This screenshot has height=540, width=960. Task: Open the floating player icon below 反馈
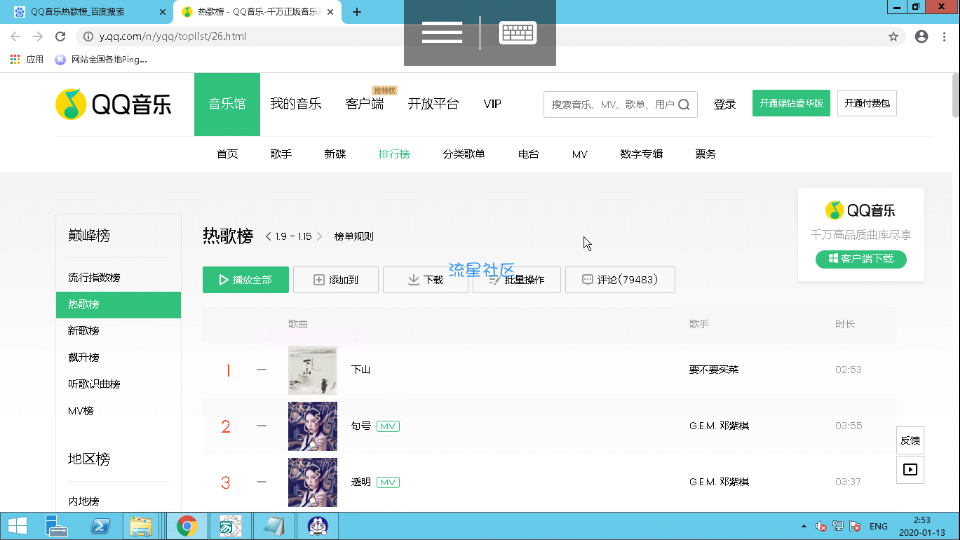(x=910, y=470)
